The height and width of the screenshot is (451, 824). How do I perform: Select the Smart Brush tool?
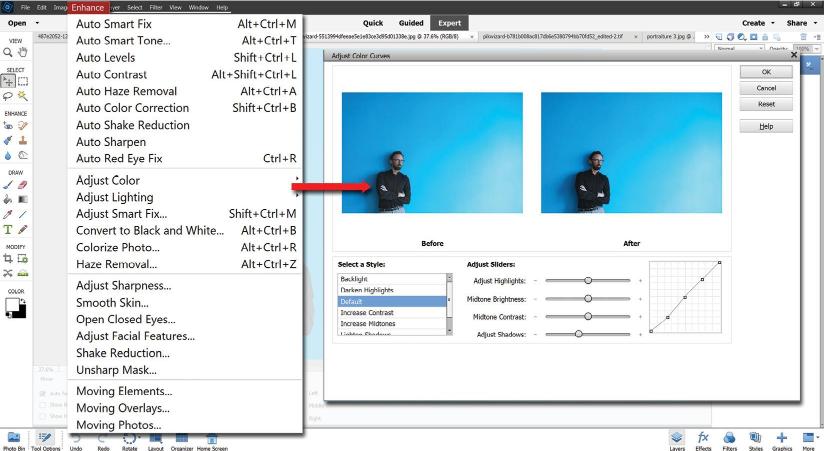7,140
